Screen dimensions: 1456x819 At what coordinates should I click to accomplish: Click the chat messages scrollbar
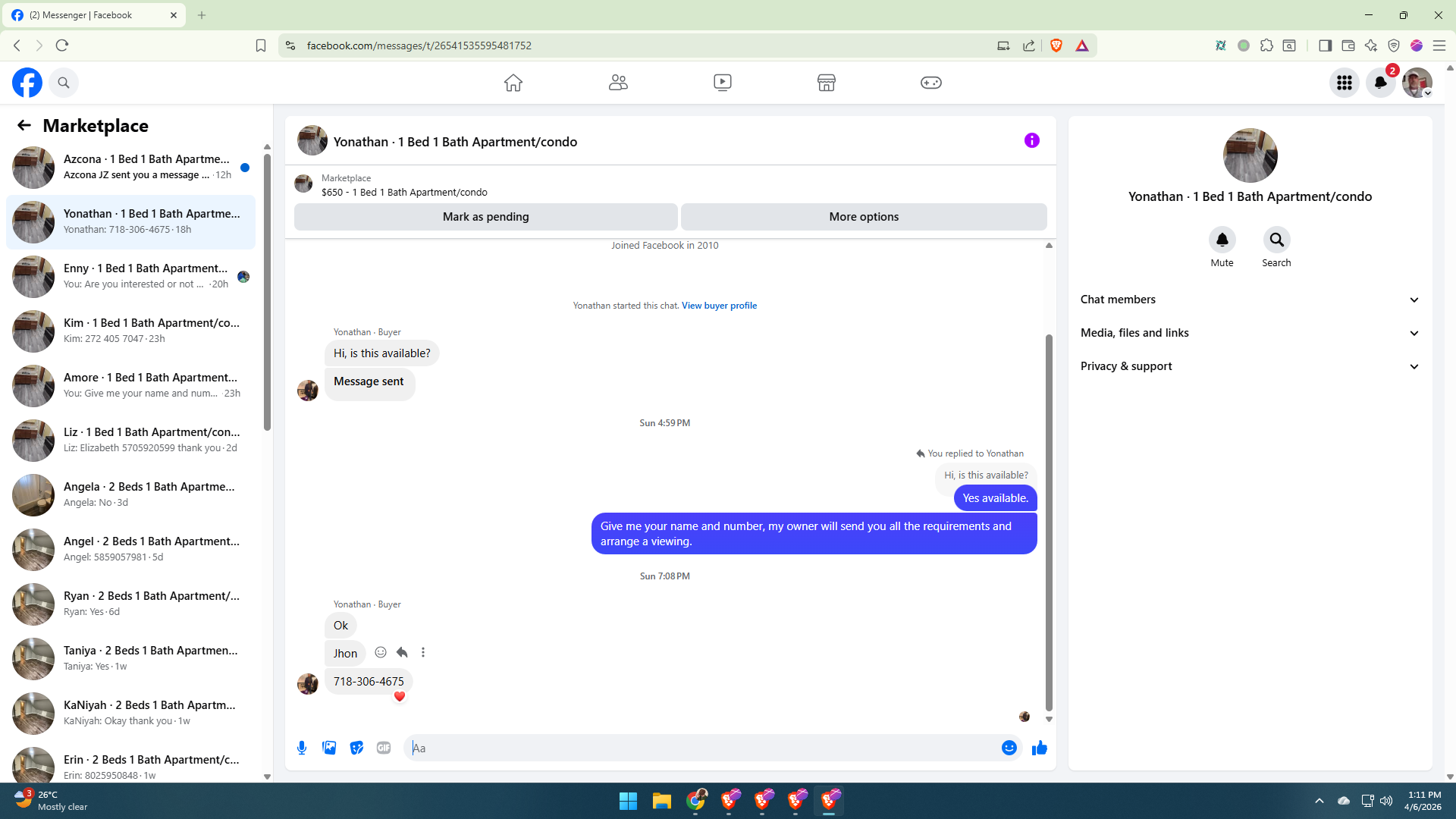(1049, 522)
